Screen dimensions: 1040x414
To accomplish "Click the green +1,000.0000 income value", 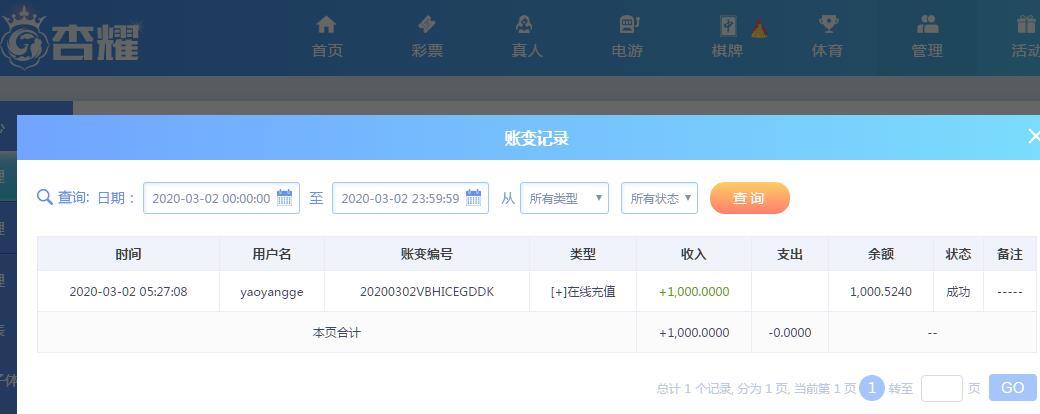I will [694, 291].
